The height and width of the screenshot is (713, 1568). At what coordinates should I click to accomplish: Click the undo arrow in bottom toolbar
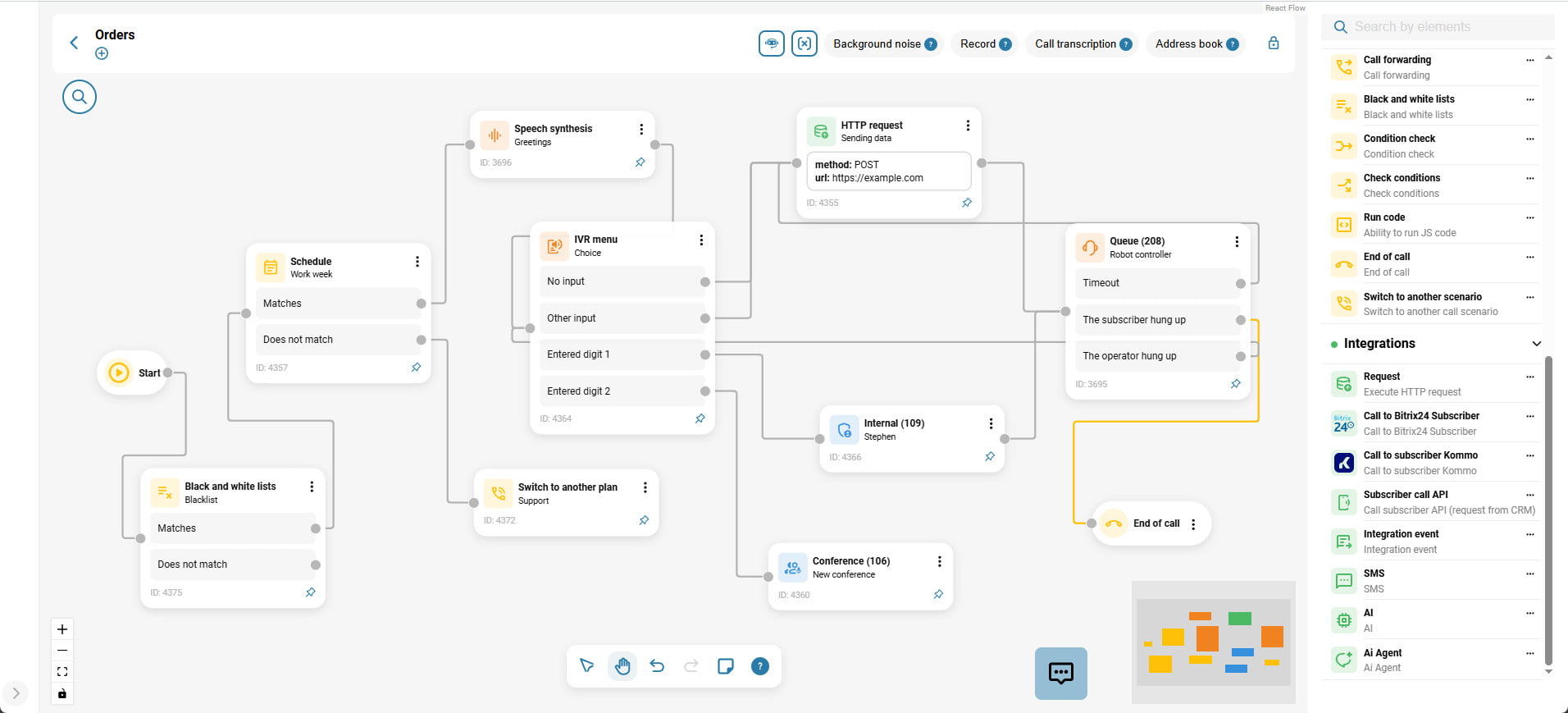(x=657, y=666)
